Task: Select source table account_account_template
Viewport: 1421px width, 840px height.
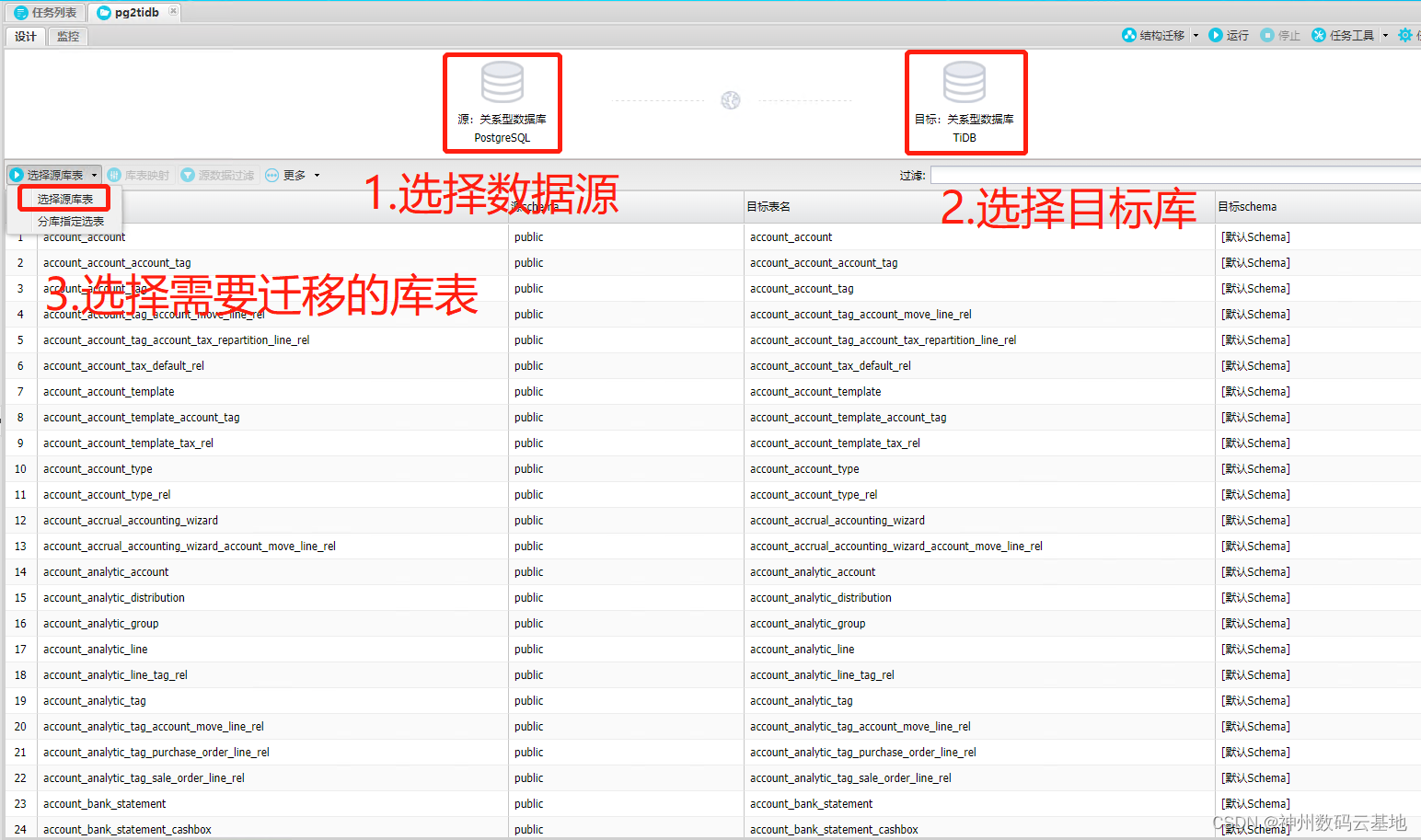Action: (x=109, y=392)
